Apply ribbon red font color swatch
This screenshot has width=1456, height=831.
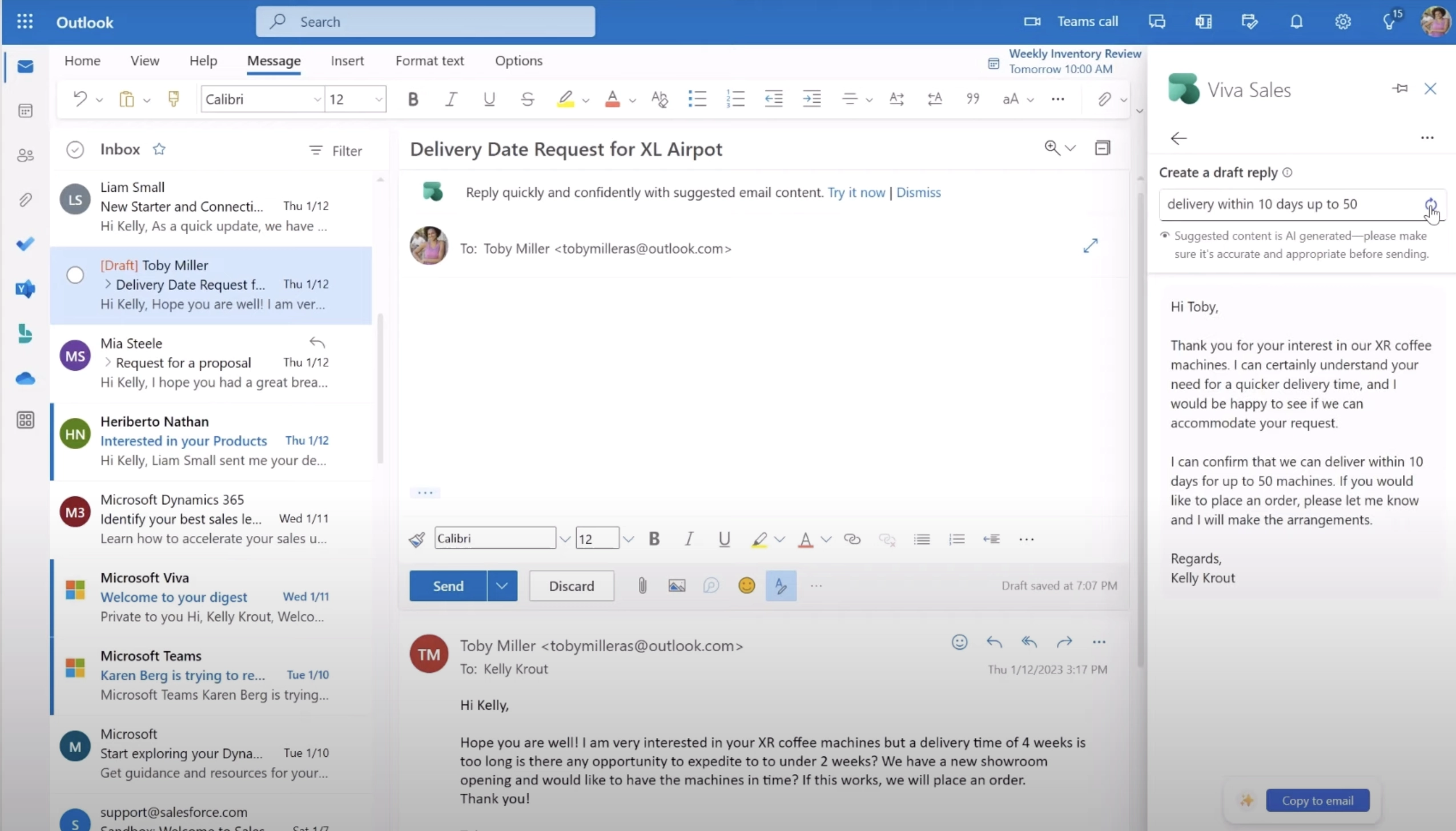612,99
